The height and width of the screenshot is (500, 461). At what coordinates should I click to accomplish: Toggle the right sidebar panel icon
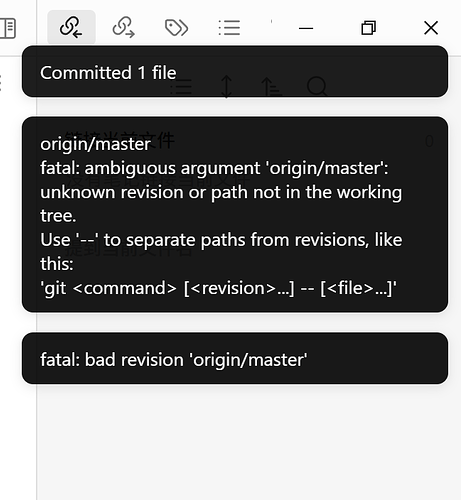[x=8, y=28]
